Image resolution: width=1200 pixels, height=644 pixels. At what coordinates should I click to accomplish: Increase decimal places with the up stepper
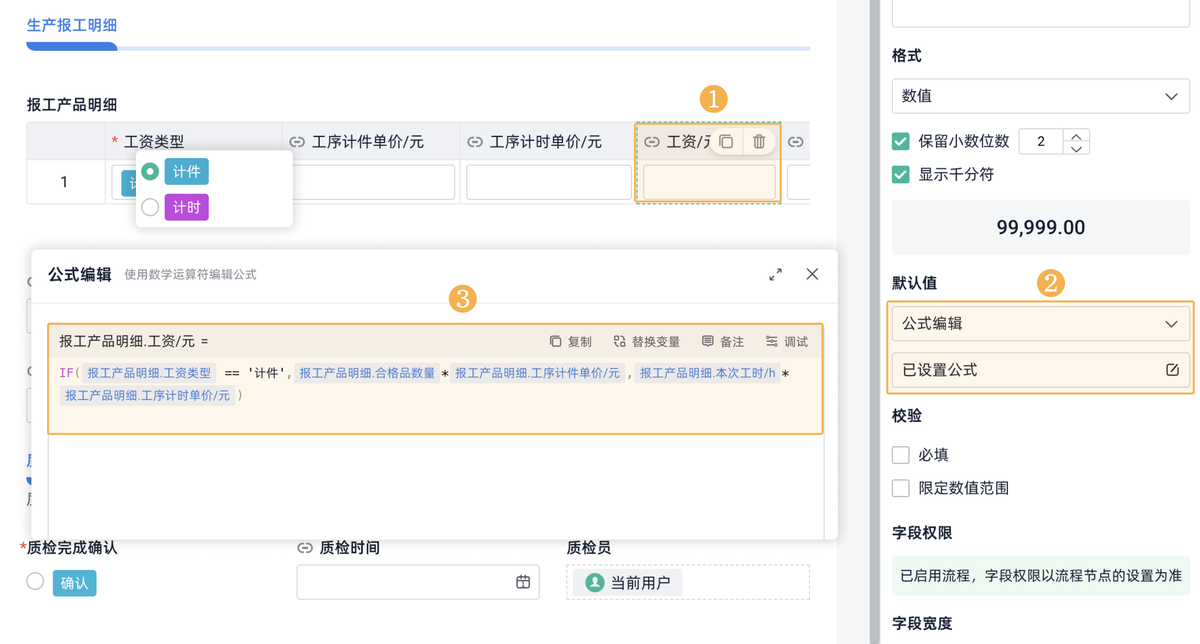pos(1076,135)
